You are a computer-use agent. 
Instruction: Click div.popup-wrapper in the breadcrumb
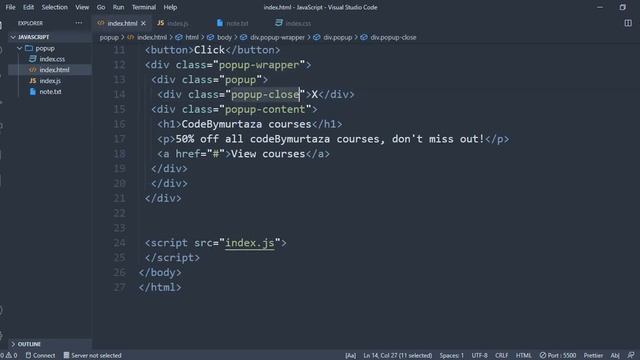[277, 38]
